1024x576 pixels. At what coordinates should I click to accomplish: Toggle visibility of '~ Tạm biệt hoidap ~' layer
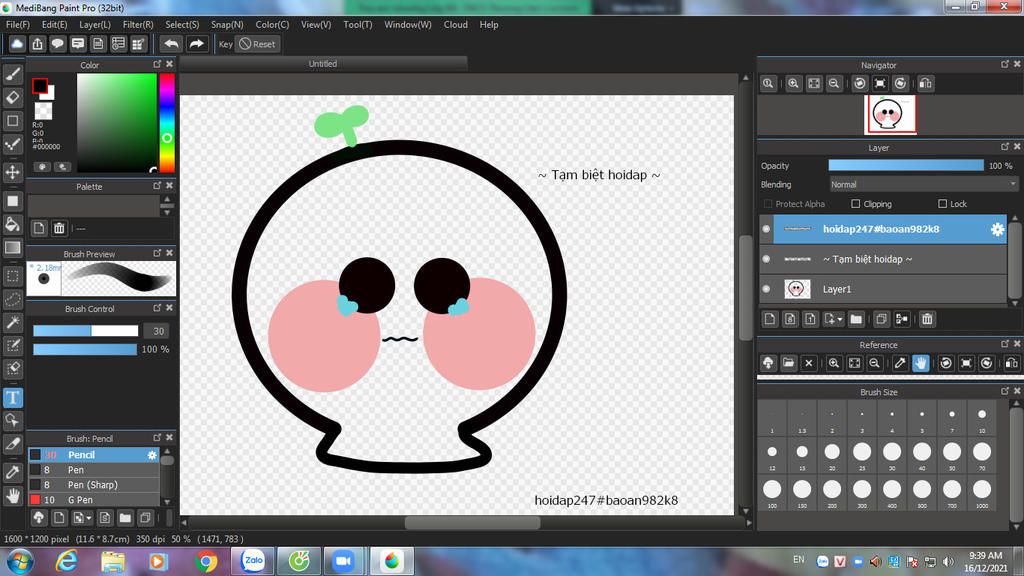(x=766, y=259)
